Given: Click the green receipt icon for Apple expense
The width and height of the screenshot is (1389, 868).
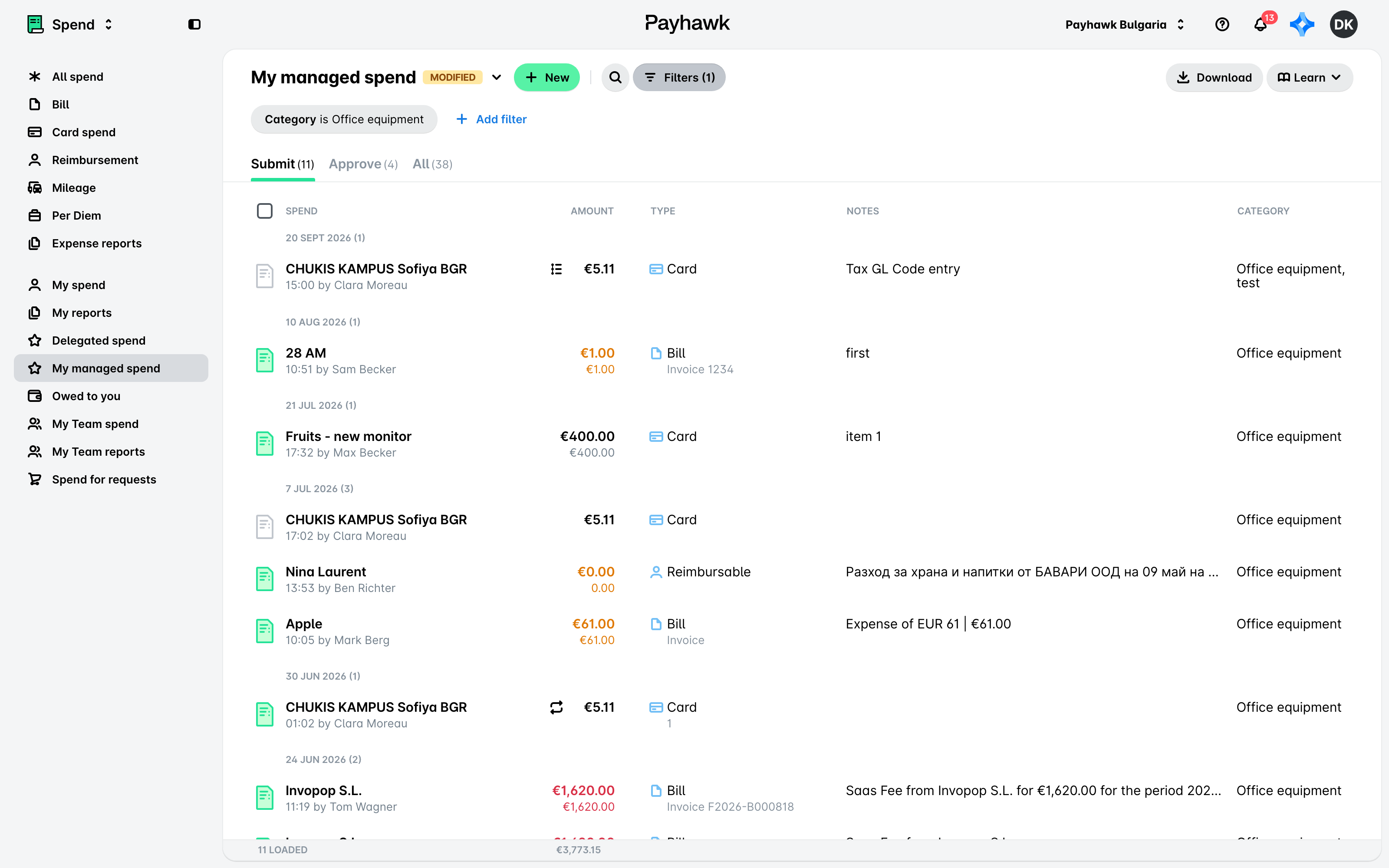Looking at the screenshot, I should pos(265,631).
